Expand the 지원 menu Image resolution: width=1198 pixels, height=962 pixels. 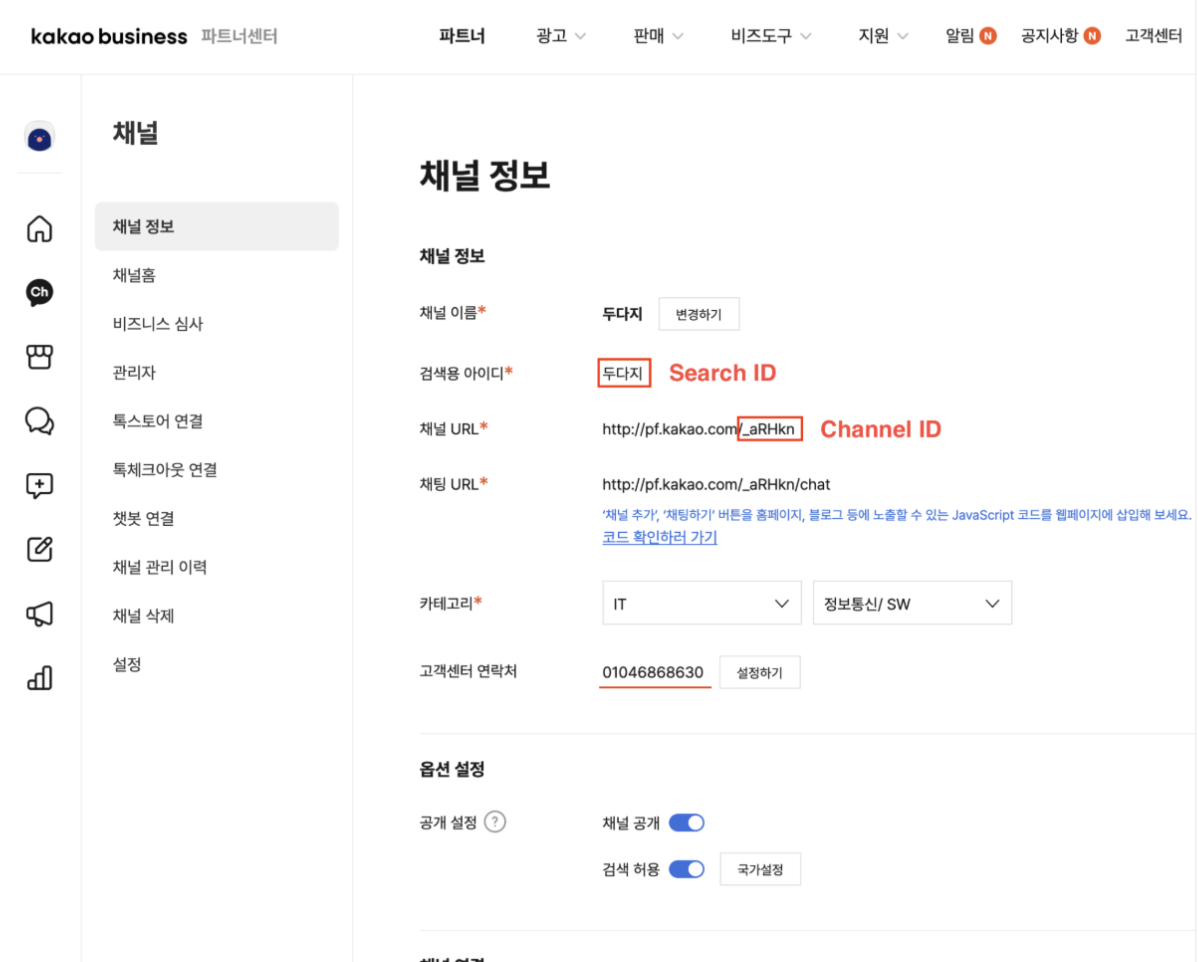click(x=882, y=36)
